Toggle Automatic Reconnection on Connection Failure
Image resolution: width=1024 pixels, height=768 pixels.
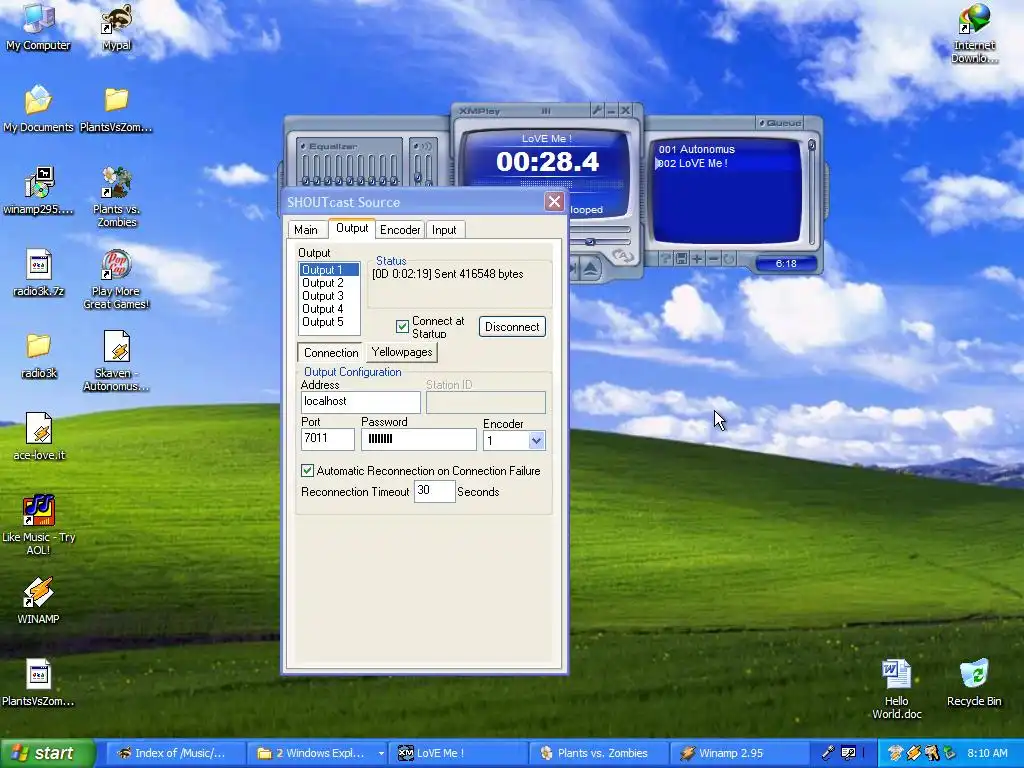point(307,470)
